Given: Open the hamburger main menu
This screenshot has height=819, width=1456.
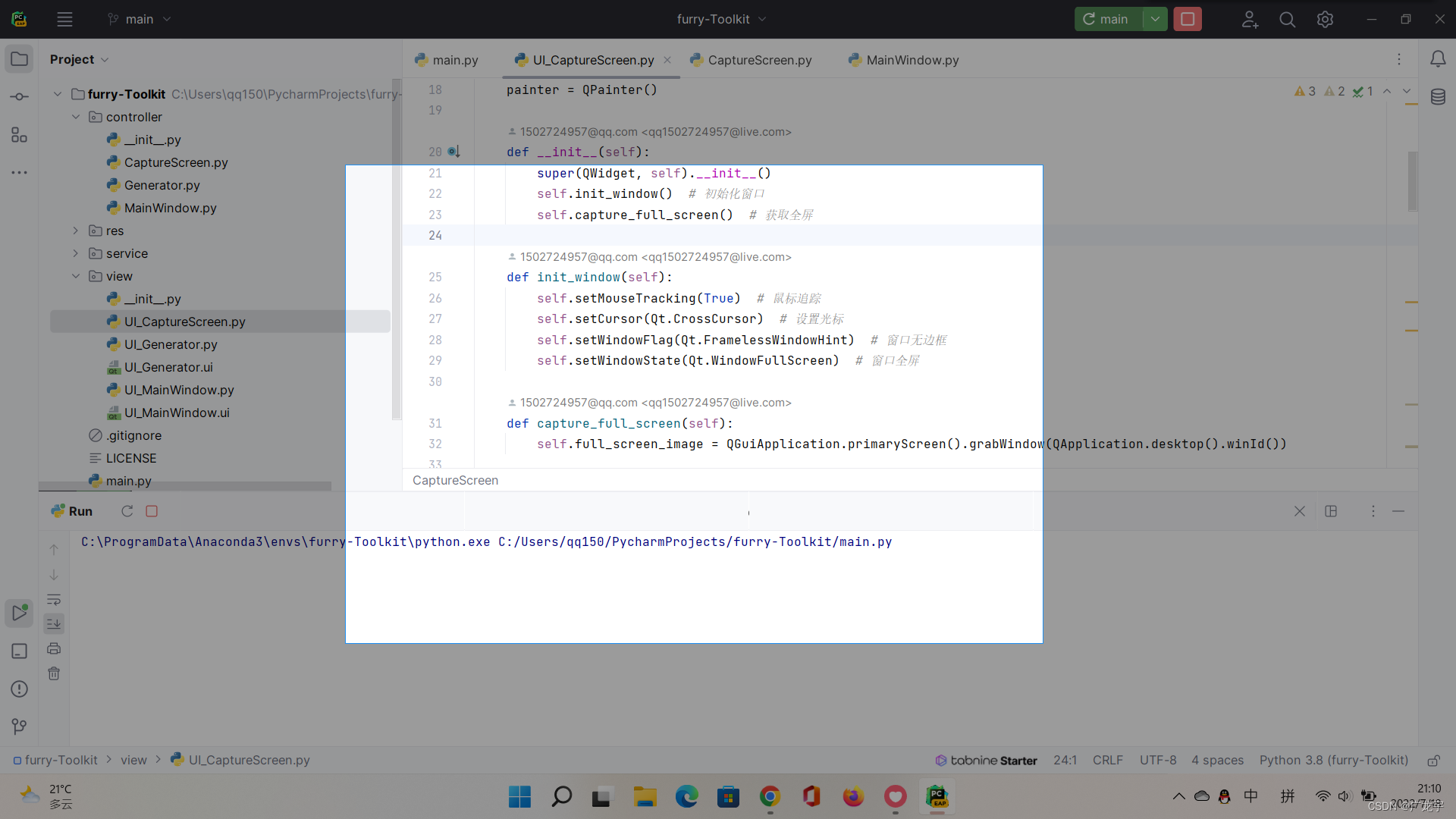Looking at the screenshot, I should pyautogui.click(x=64, y=19).
